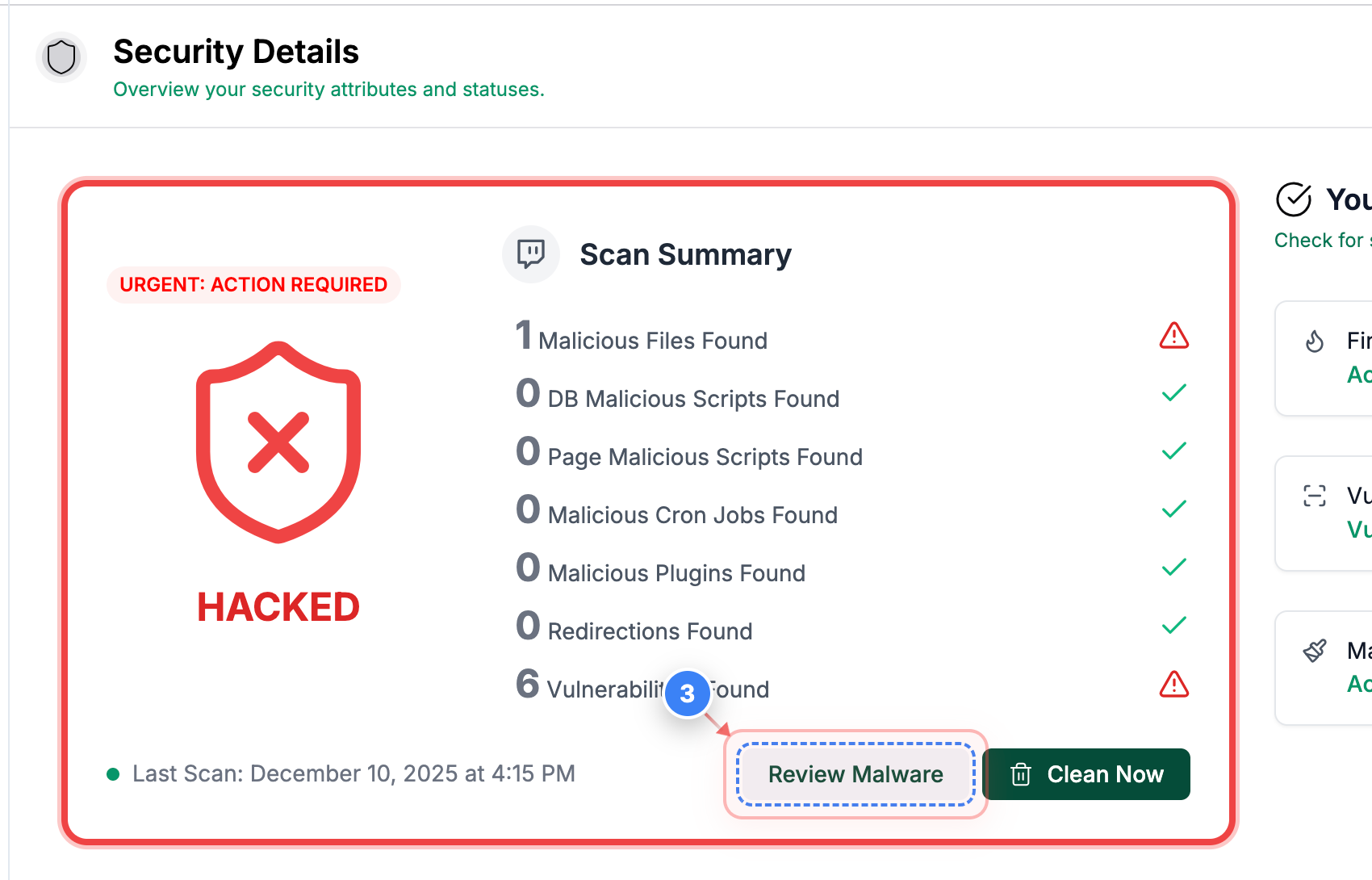Open Review Malware
The width and height of the screenshot is (1372, 880).
855,774
